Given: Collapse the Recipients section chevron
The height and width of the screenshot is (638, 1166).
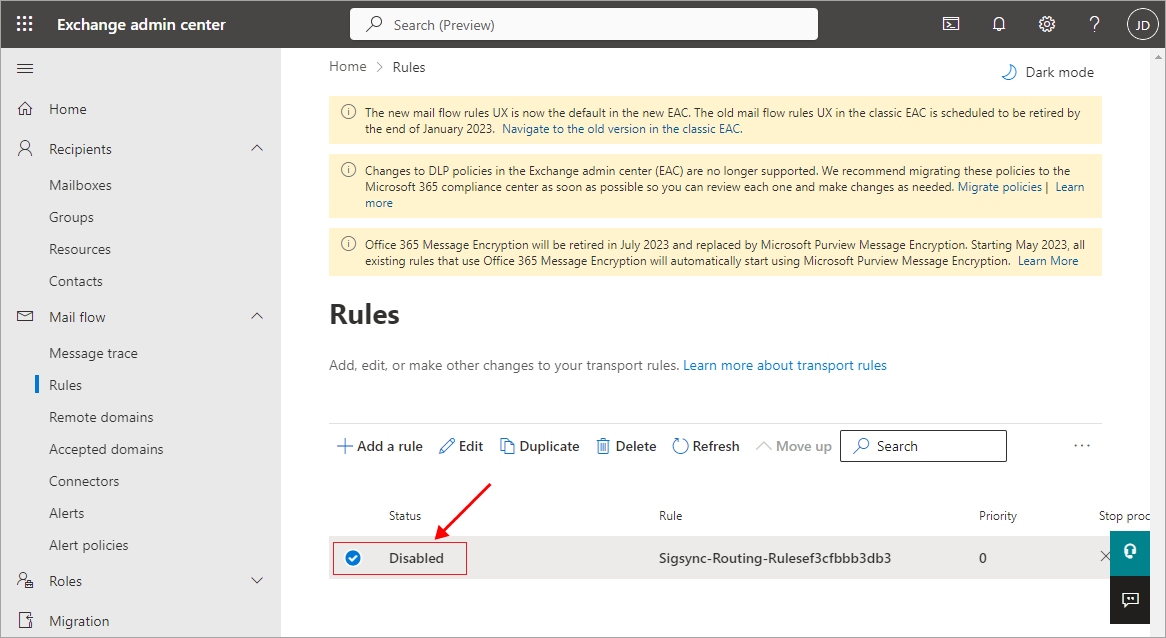Looking at the screenshot, I should (257, 148).
